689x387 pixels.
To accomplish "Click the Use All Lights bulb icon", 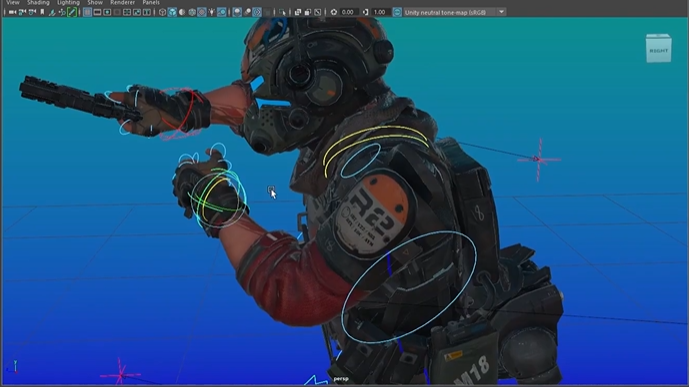I will 212,12.
